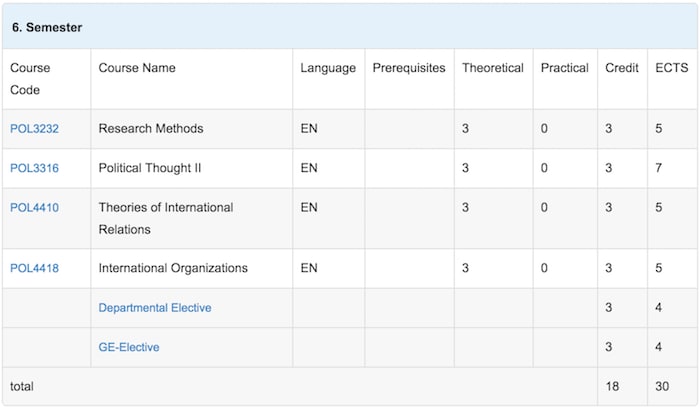Viewport: 700px width, 408px height.
Task: Click the total ECTS value 30
Action: pyautogui.click(x=662, y=385)
